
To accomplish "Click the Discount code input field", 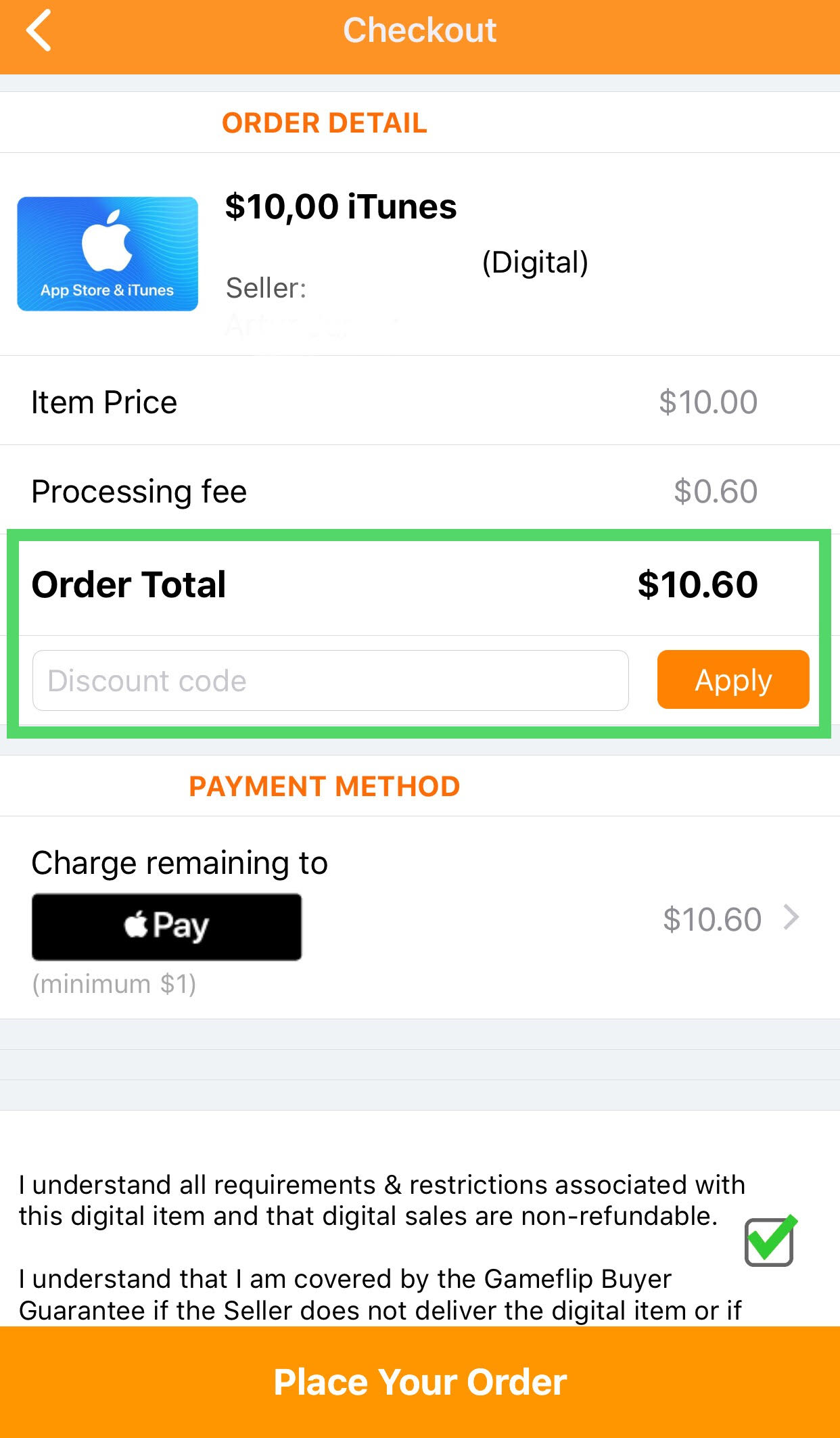I will (x=330, y=680).
